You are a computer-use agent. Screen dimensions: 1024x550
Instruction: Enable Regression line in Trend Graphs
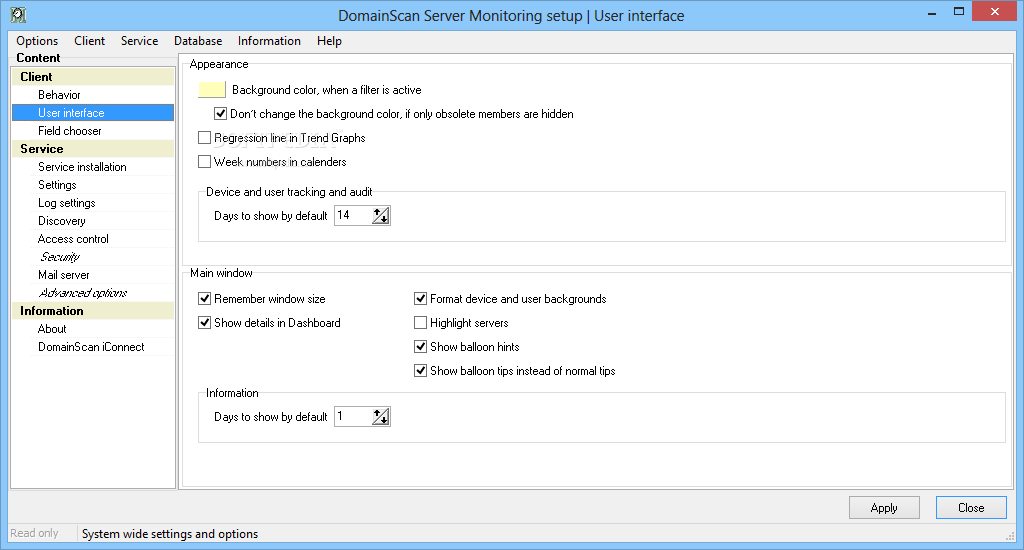click(x=204, y=138)
